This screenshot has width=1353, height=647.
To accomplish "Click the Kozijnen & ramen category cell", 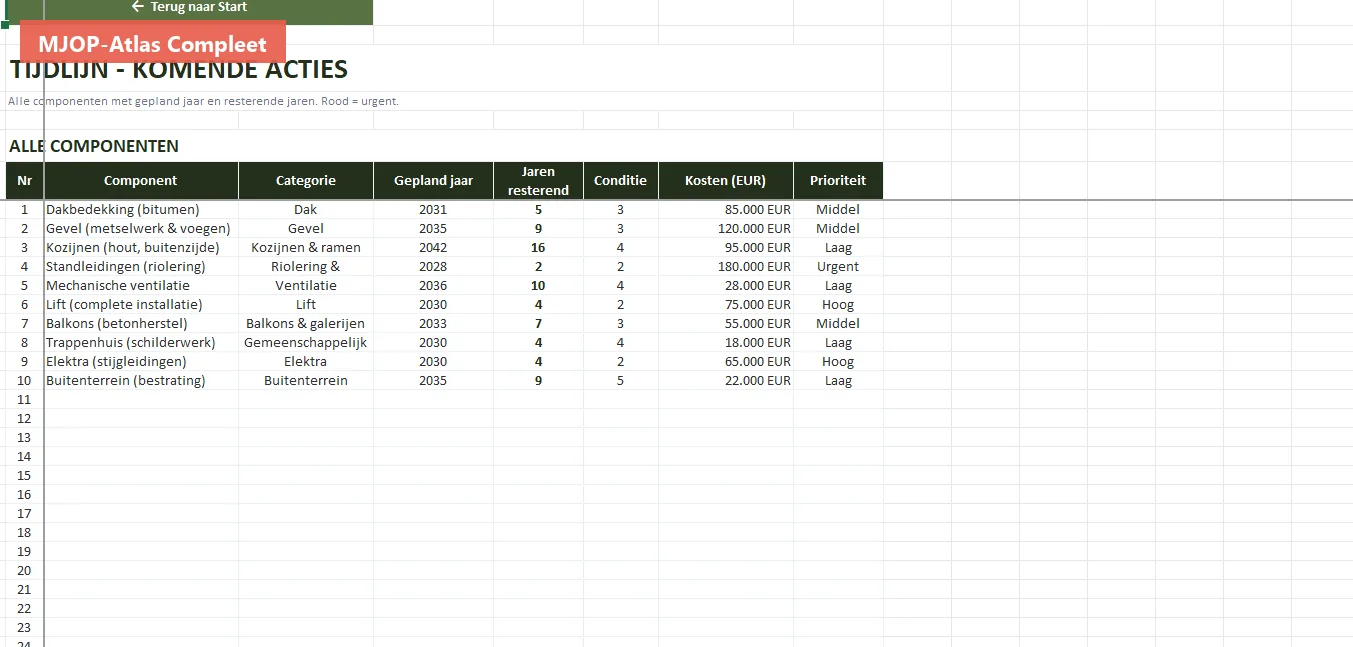I will pyautogui.click(x=306, y=248).
